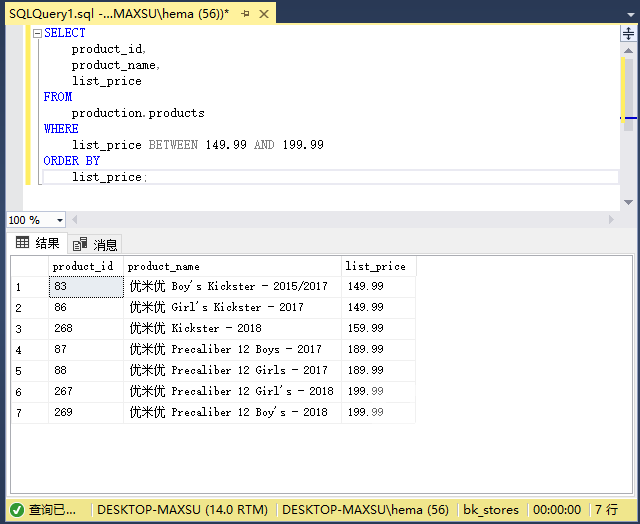640x524 pixels.
Task: Click the 00:00:00 elapsed time status
Action: [557, 510]
